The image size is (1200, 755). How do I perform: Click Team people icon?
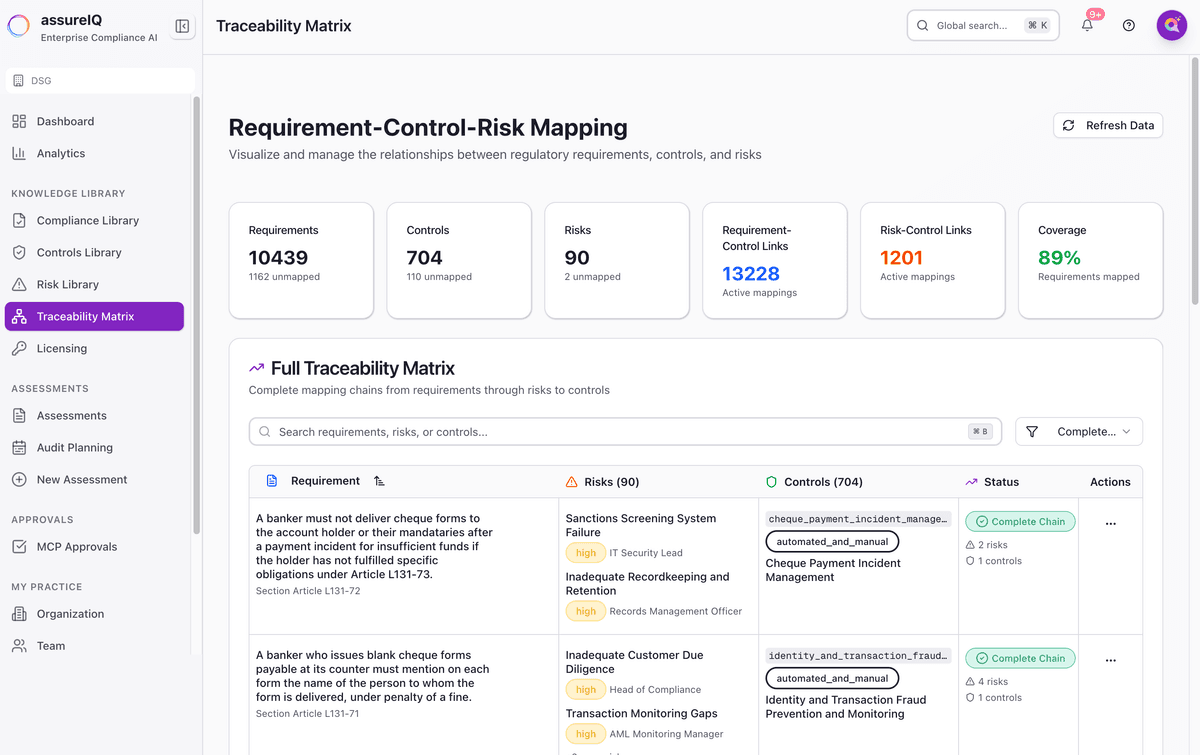coord(19,645)
